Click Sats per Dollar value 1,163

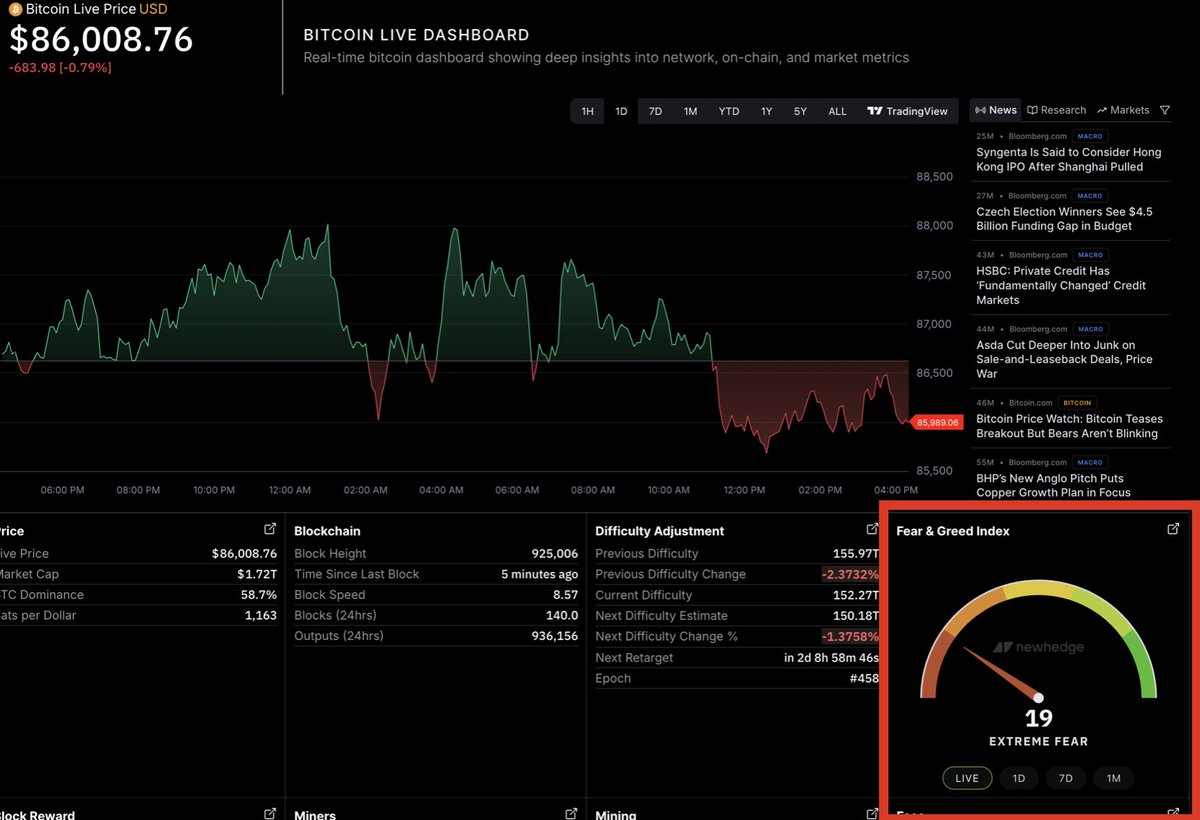(260, 615)
